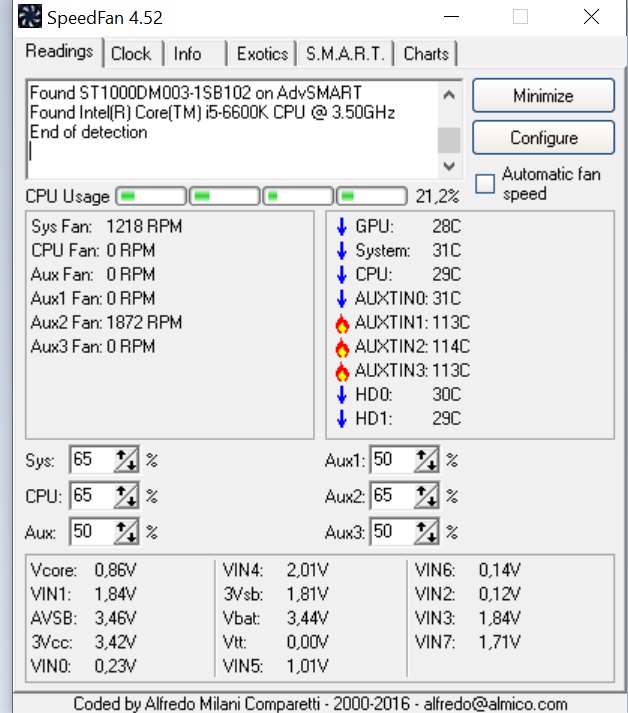Viewport: 628px width, 713px height.
Task: Open the Clock tab
Action: 131,54
